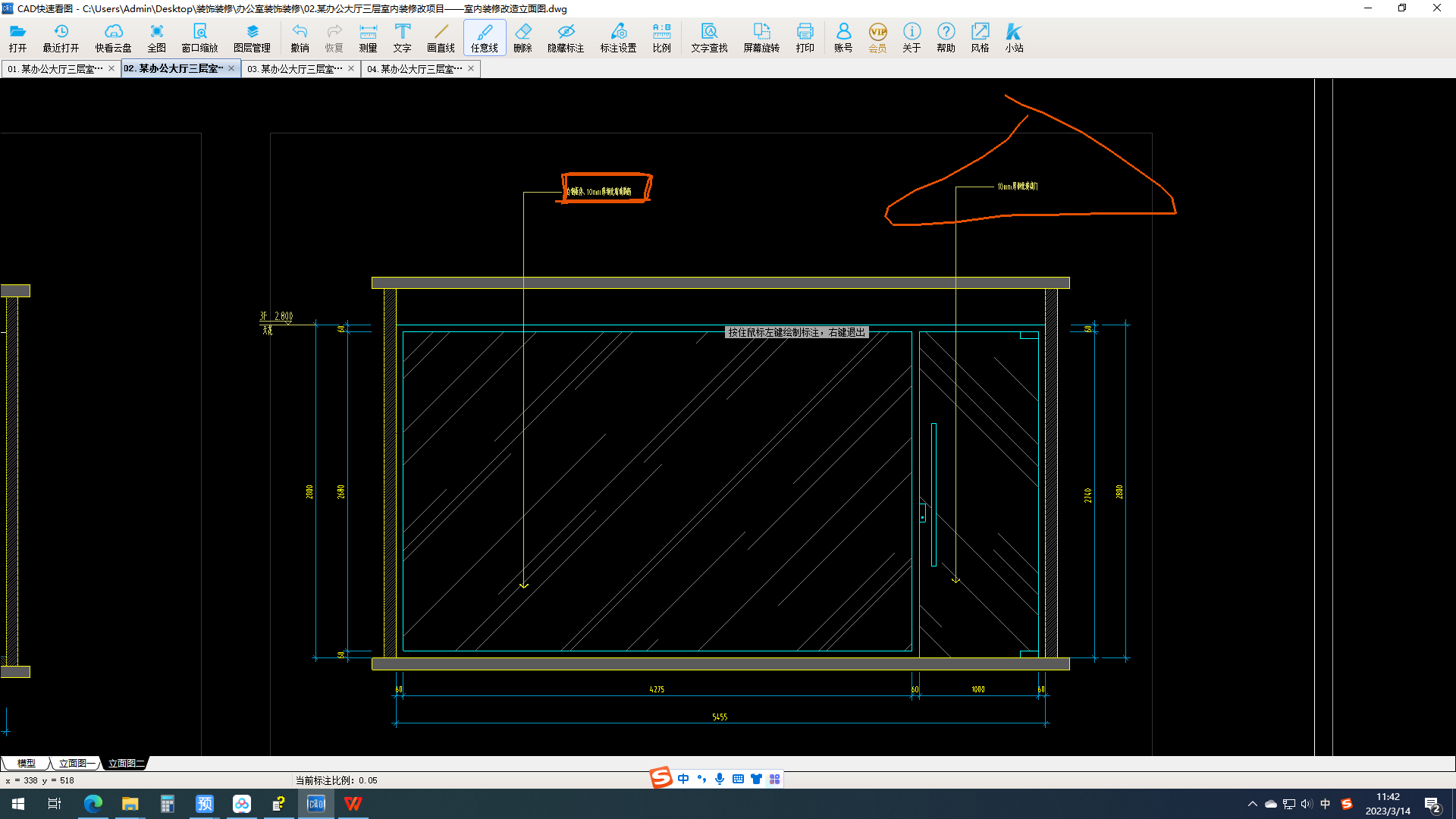Open the 小站 icon
This screenshot has height=819, width=1456.
click(x=1014, y=38)
